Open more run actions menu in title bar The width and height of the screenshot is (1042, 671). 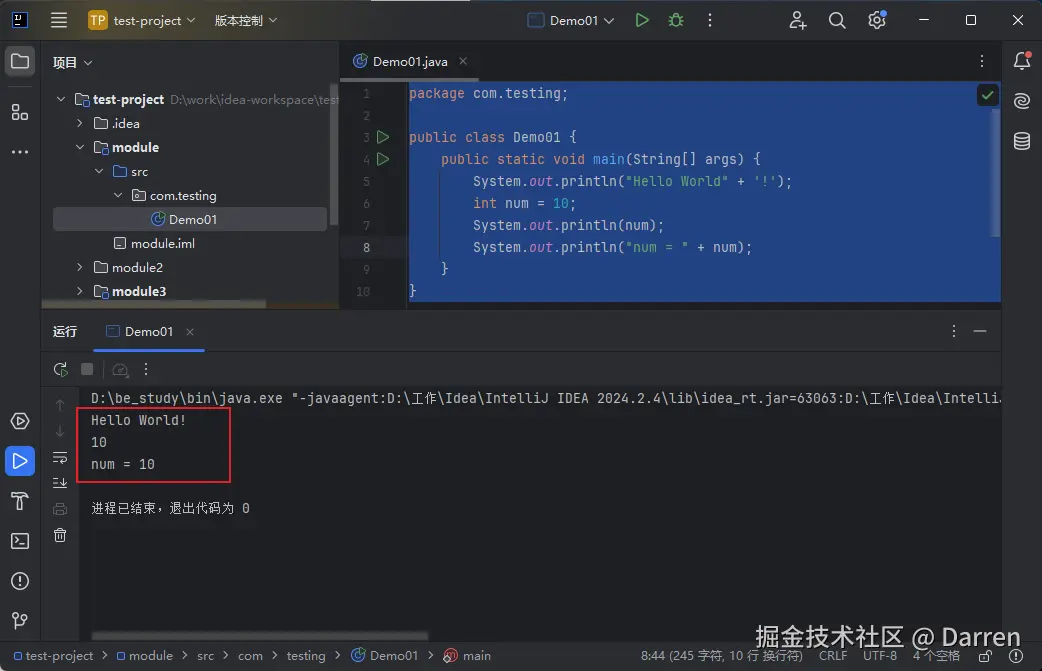pyautogui.click(x=710, y=20)
